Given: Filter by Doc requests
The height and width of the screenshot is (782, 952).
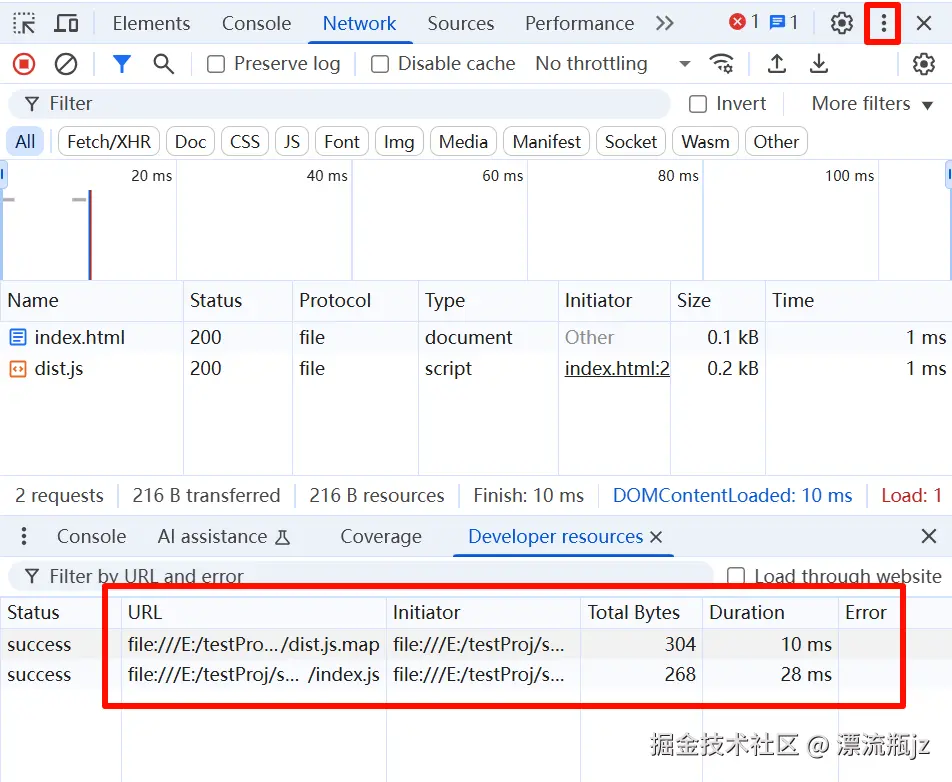Looking at the screenshot, I should pos(190,141).
